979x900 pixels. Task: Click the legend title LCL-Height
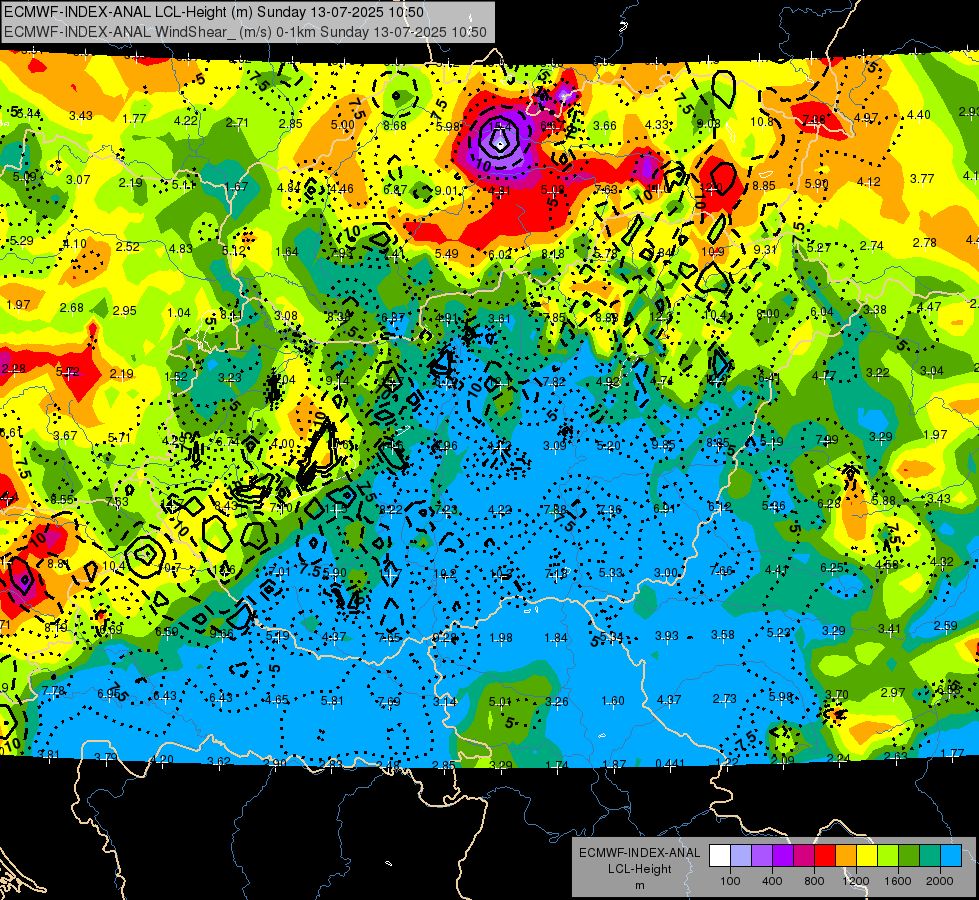[639, 869]
